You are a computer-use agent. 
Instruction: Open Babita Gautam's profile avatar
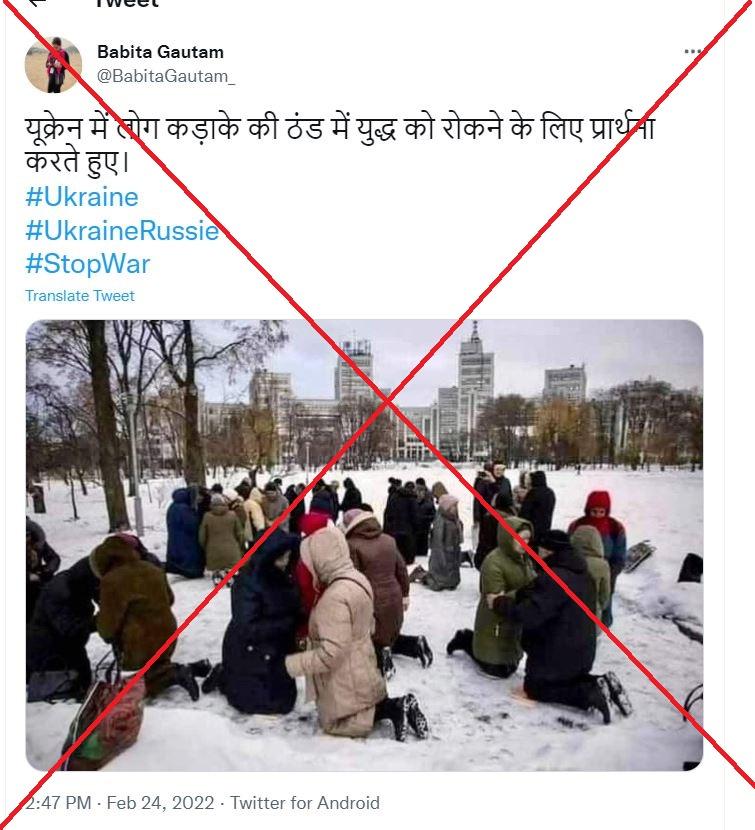coord(53,65)
